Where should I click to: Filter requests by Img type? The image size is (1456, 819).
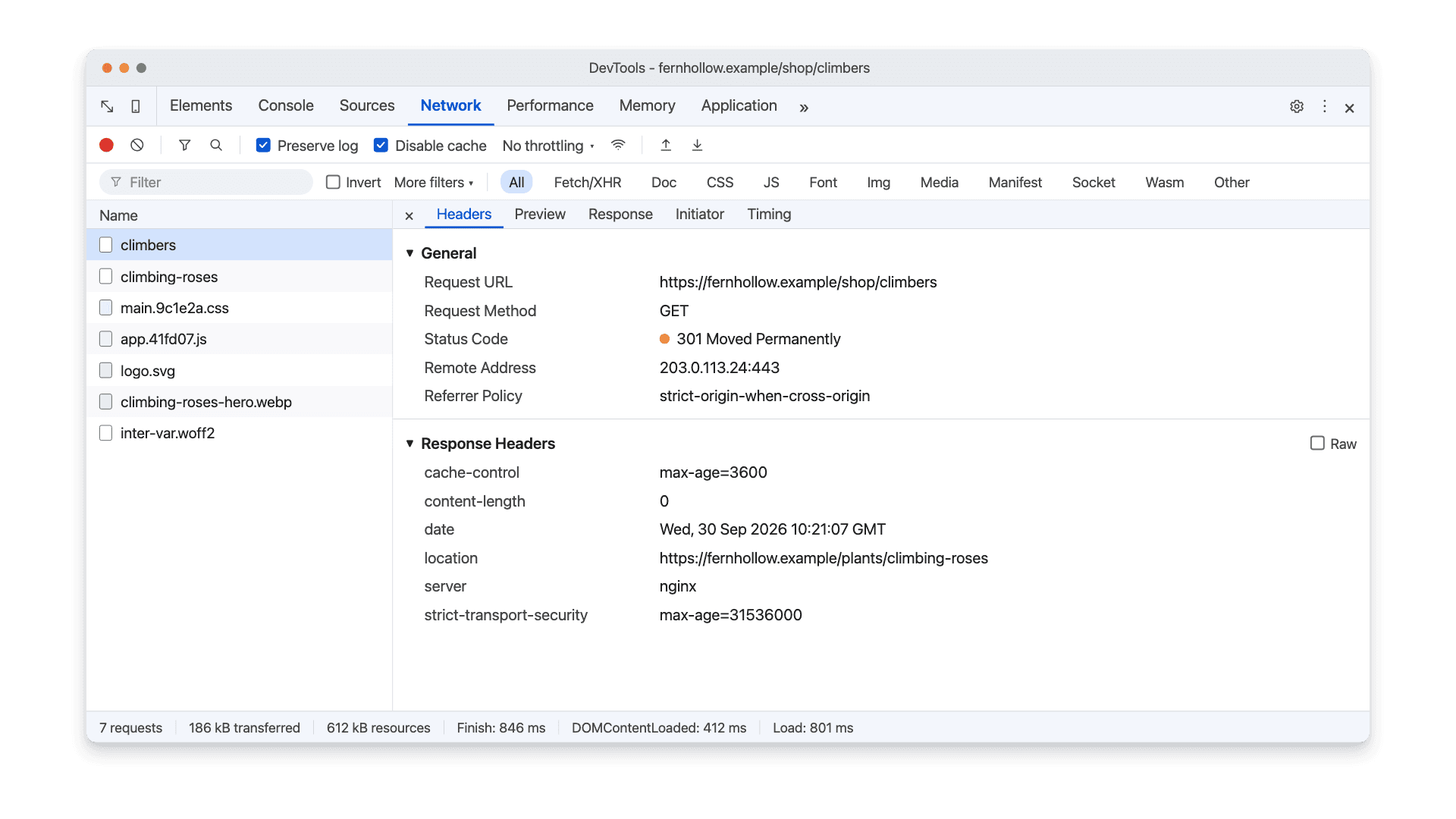[879, 183]
